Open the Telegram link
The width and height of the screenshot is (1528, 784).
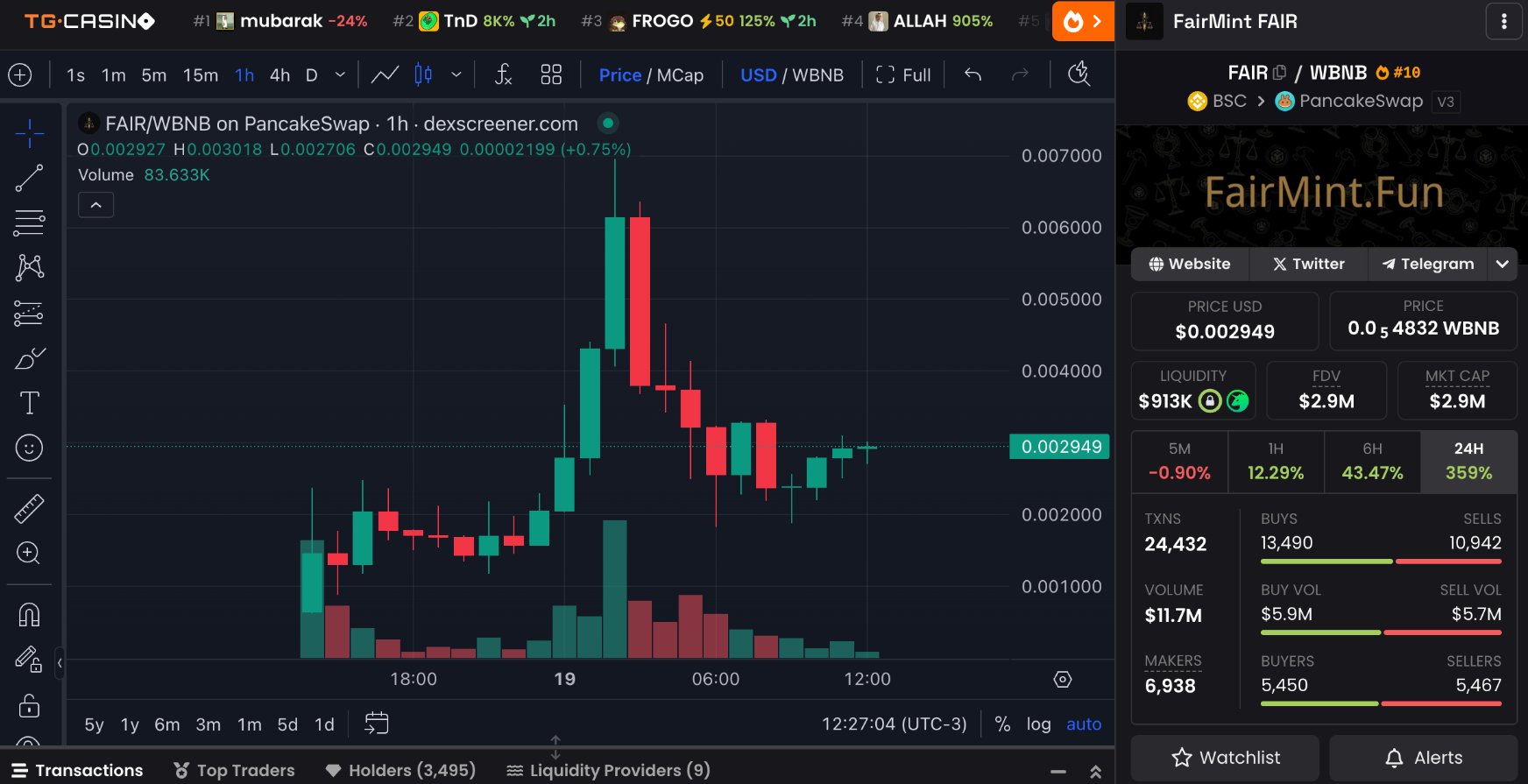coord(1428,264)
